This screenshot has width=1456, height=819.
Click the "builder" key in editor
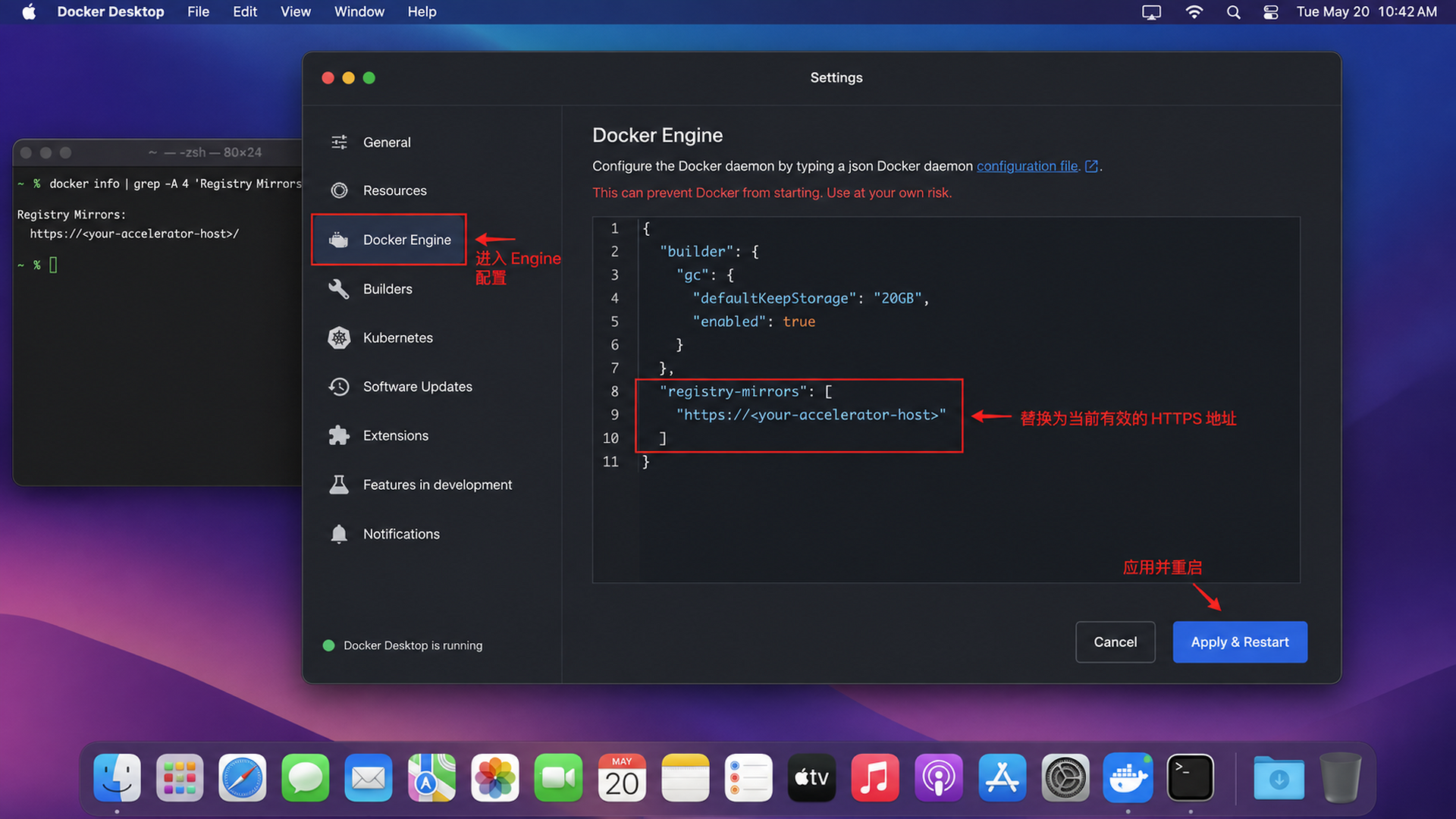coord(696,252)
